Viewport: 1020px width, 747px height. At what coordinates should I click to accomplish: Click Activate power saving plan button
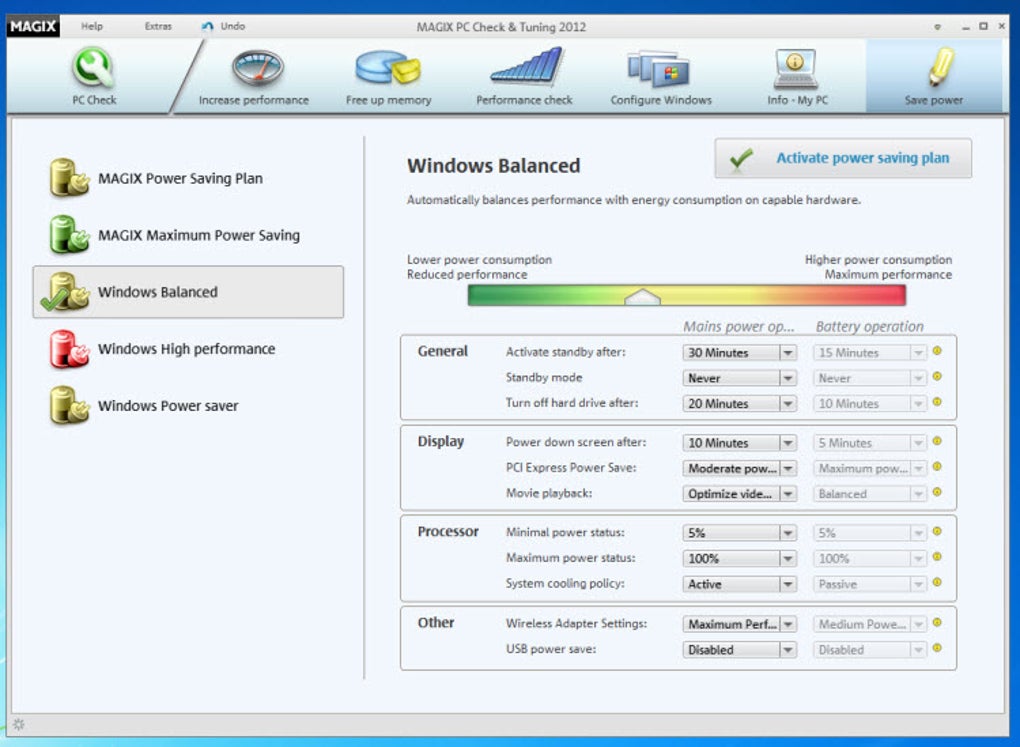click(x=843, y=158)
